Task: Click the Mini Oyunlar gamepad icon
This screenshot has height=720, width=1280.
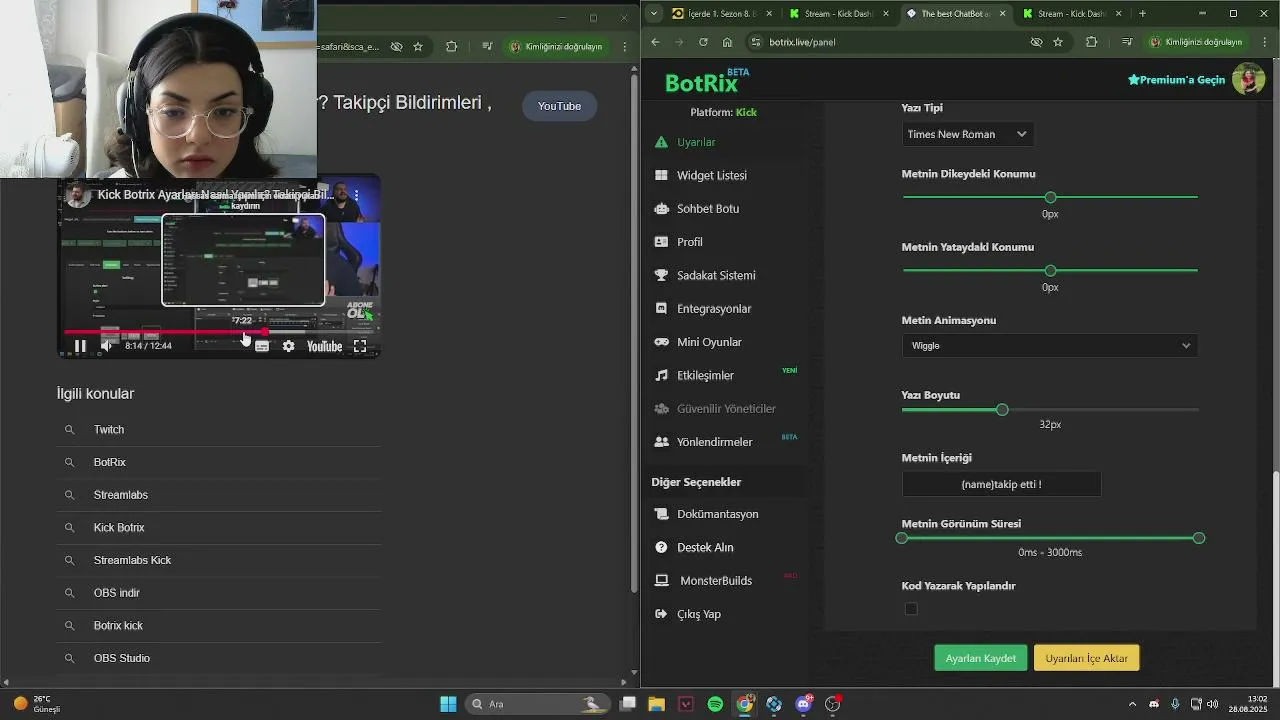Action: pos(661,342)
